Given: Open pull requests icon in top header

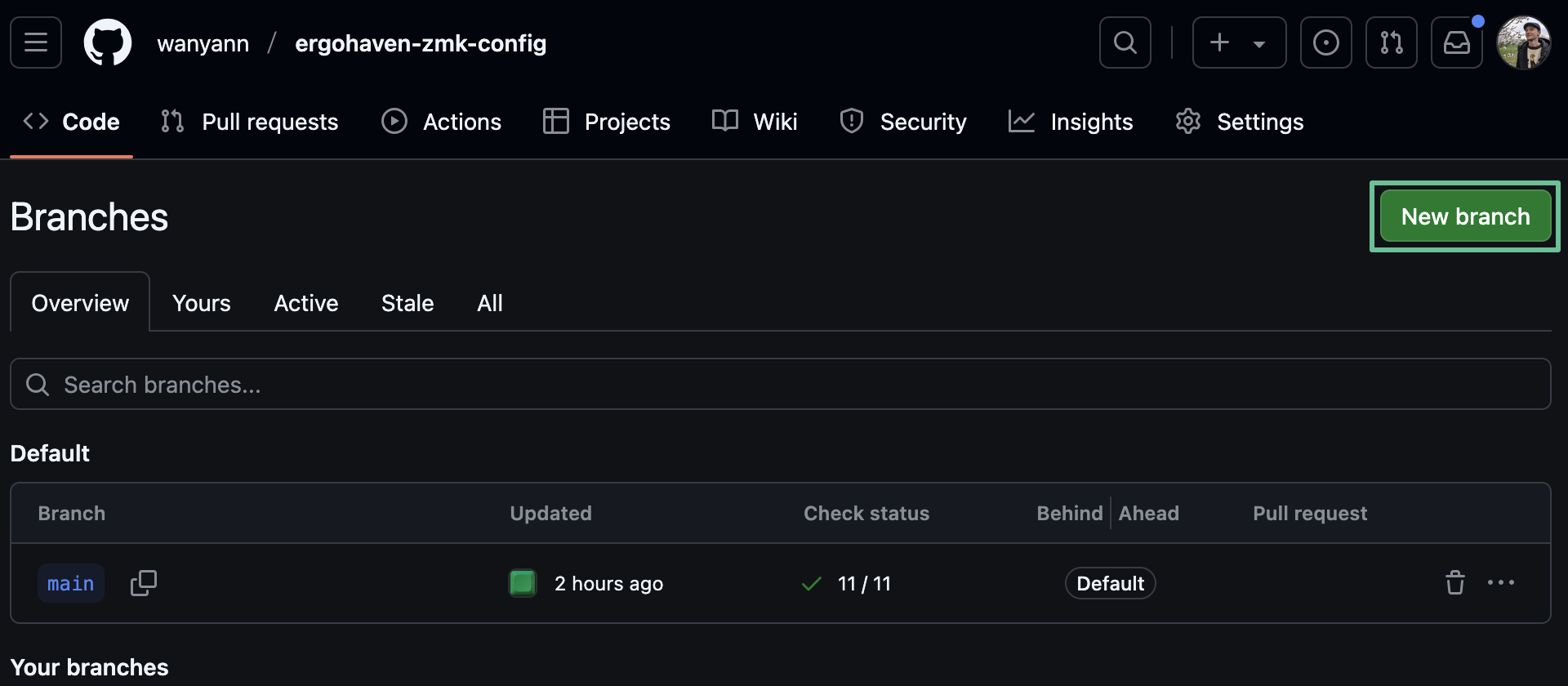Looking at the screenshot, I should pyautogui.click(x=1391, y=42).
